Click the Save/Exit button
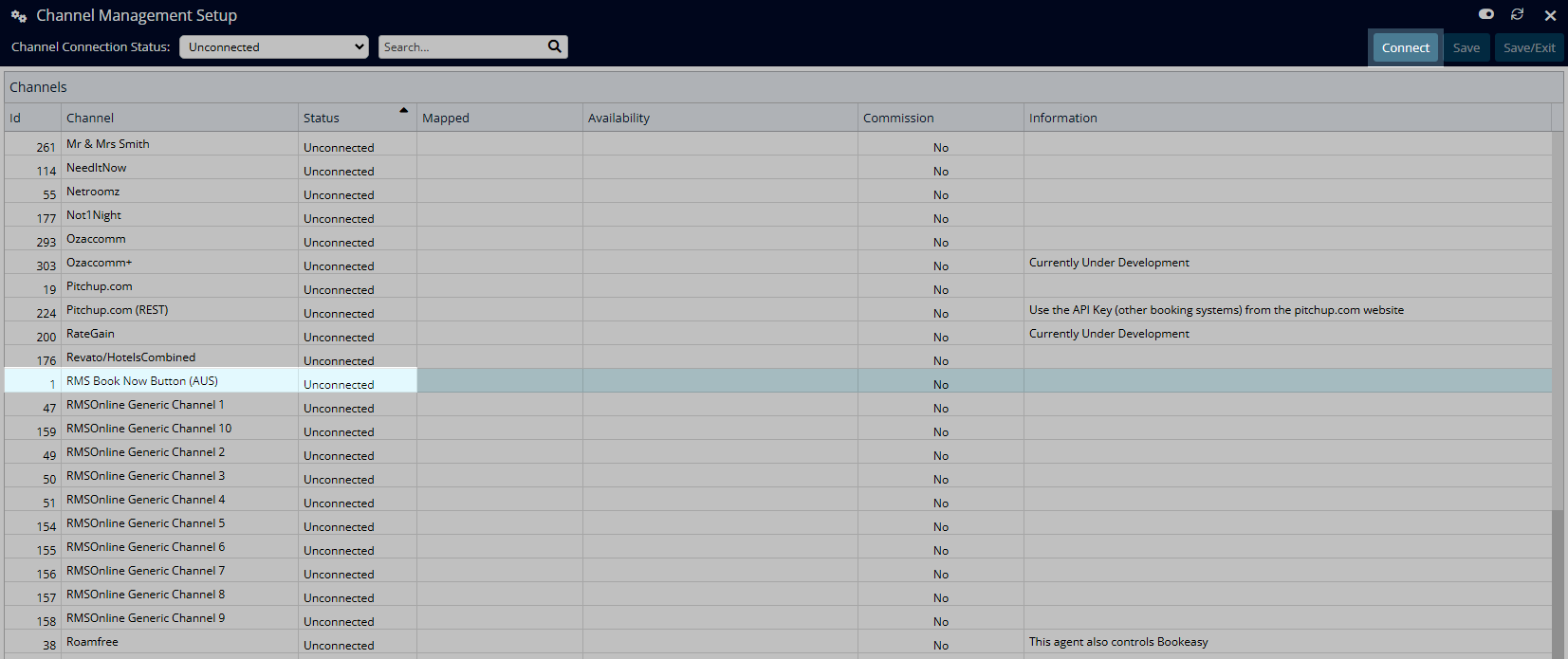1568x659 pixels. [x=1529, y=47]
